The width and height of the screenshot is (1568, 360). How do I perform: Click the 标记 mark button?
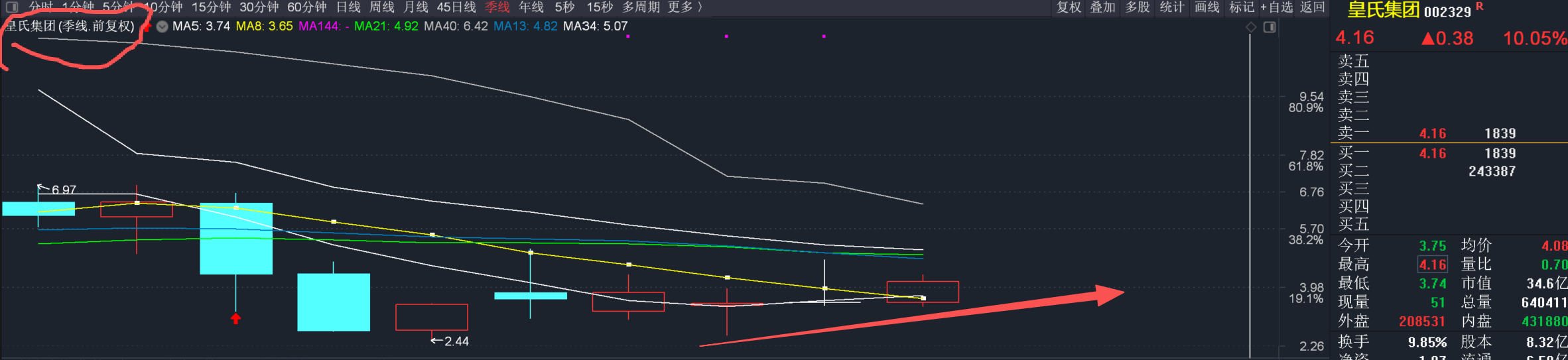1241,7
